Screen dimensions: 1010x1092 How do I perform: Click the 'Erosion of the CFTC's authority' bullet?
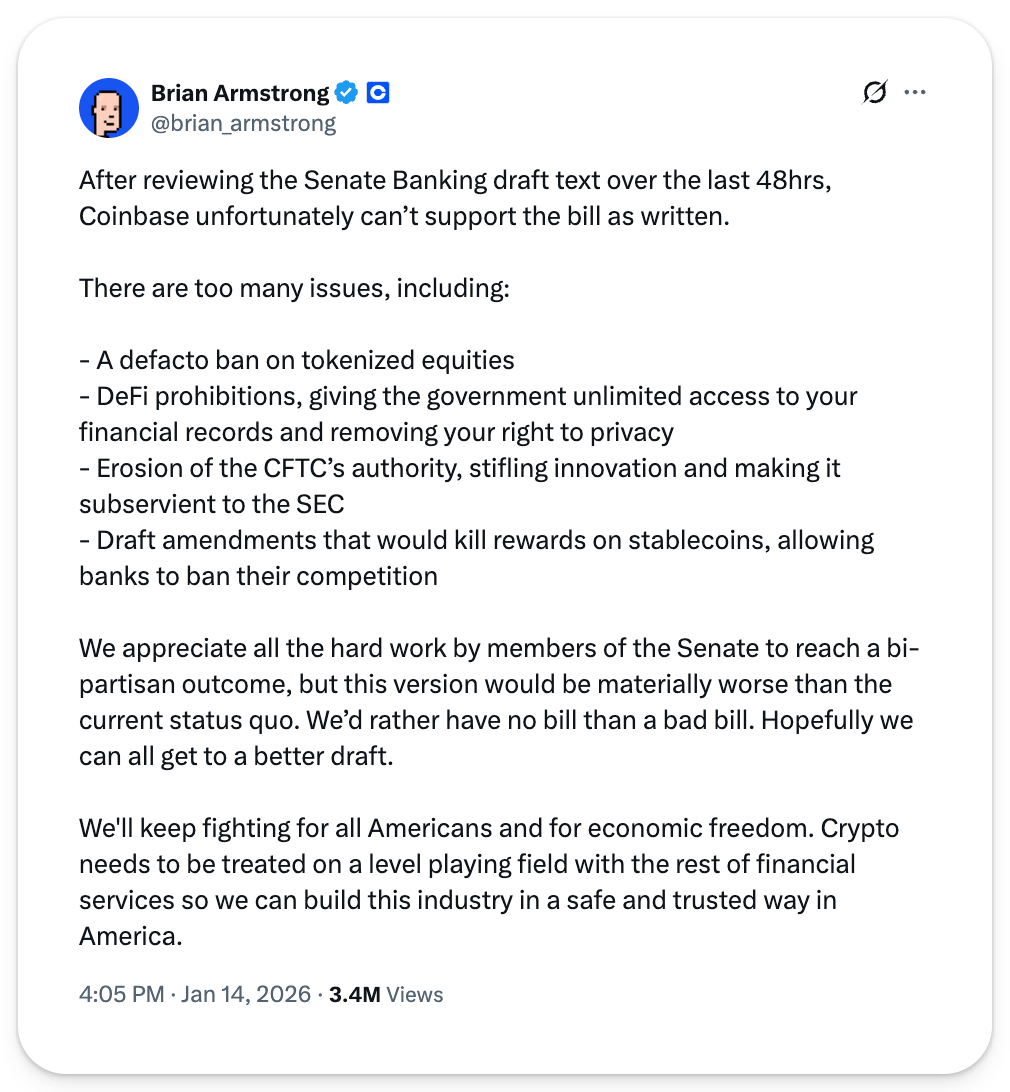[460, 468]
